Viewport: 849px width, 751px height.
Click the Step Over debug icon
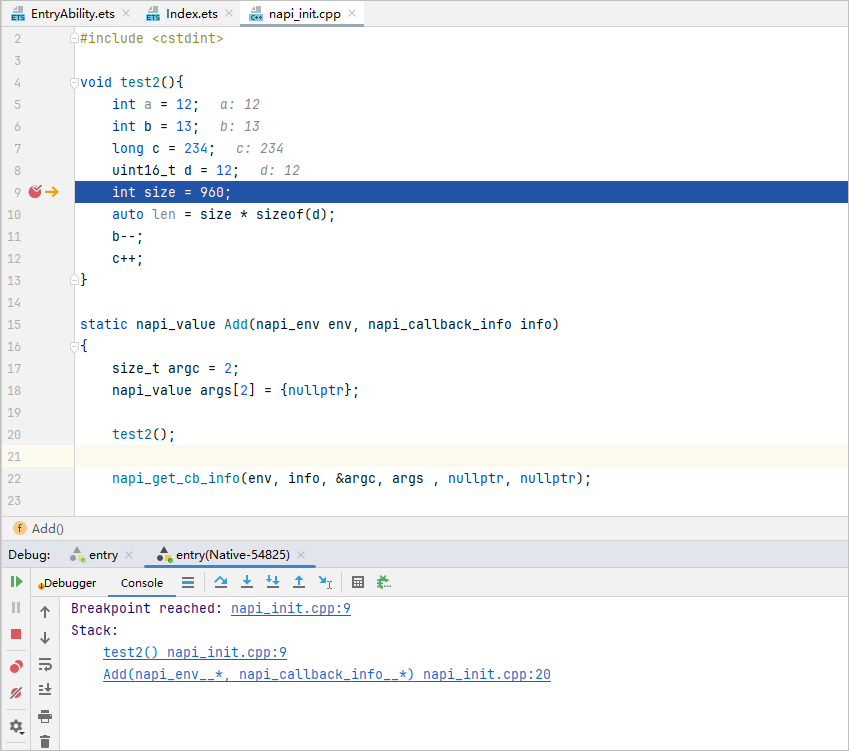(221, 582)
